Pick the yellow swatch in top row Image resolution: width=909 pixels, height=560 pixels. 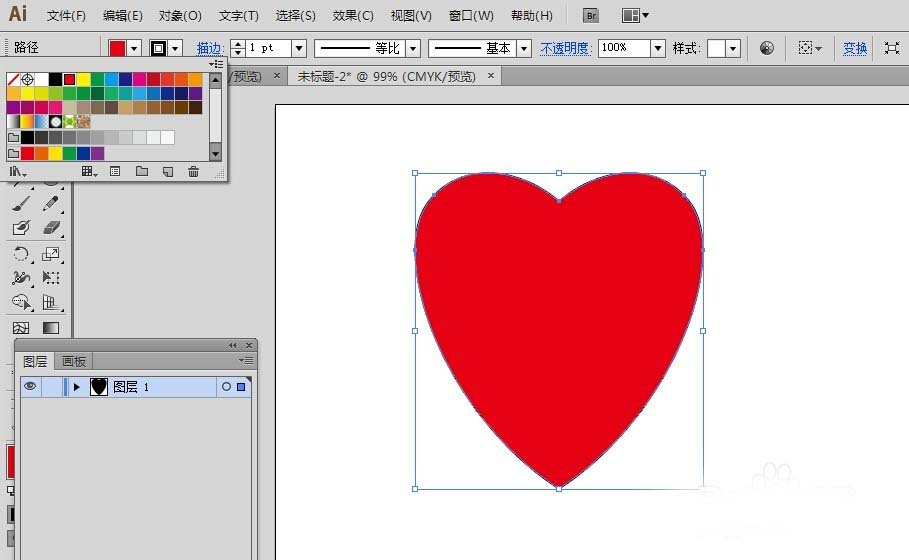click(x=84, y=79)
